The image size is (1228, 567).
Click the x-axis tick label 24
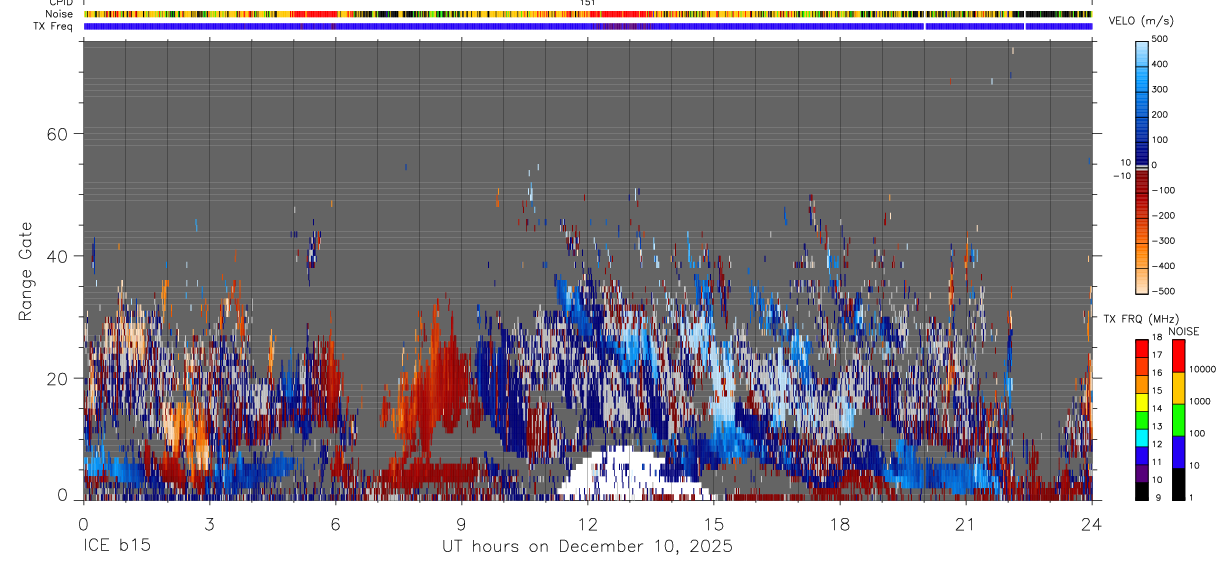point(1091,523)
